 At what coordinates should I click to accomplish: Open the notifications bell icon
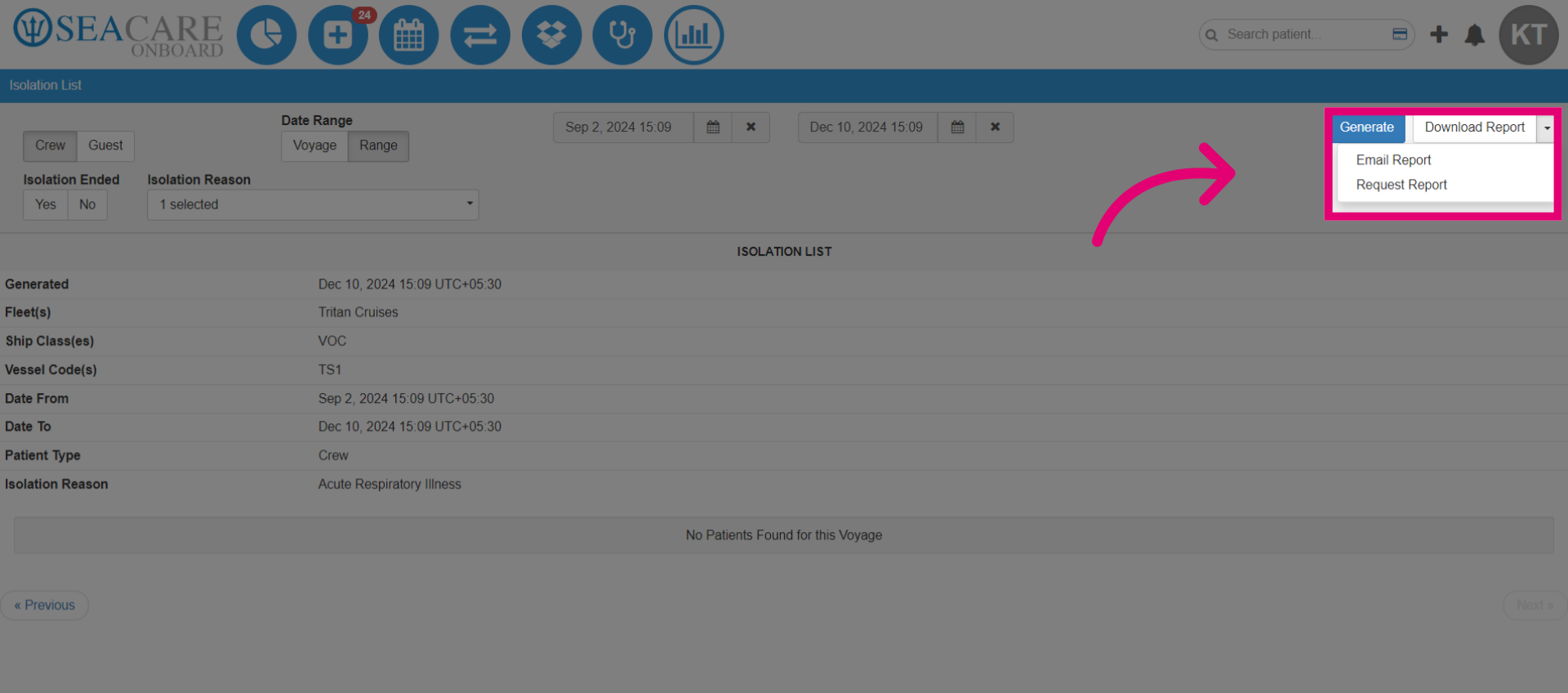[1474, 35]
